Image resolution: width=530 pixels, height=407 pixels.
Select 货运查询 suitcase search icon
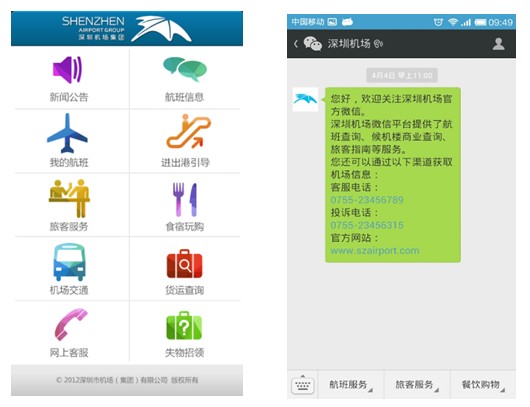tap(184, 264)
